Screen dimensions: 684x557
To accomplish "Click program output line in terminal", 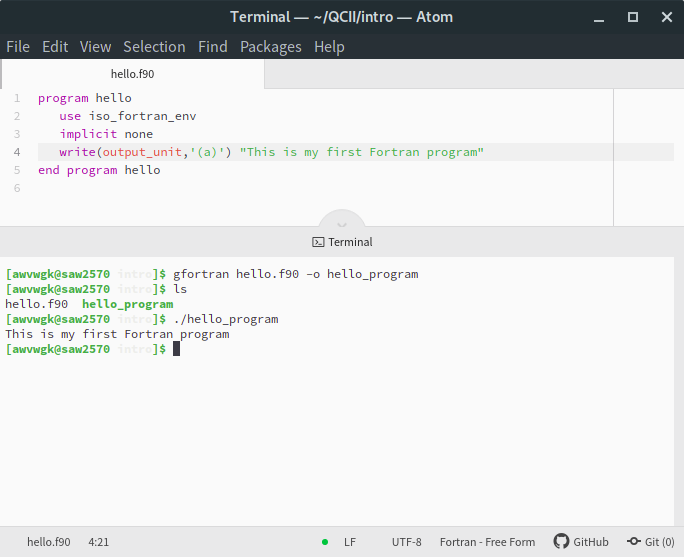I will (117, 334).
